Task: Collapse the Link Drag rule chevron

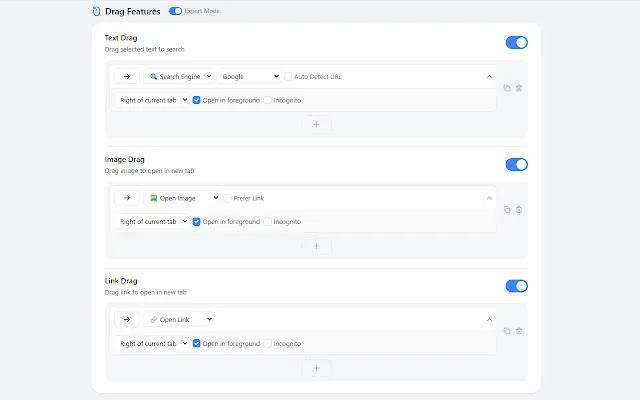Action: pyautogui.click(x=489, y=320)
